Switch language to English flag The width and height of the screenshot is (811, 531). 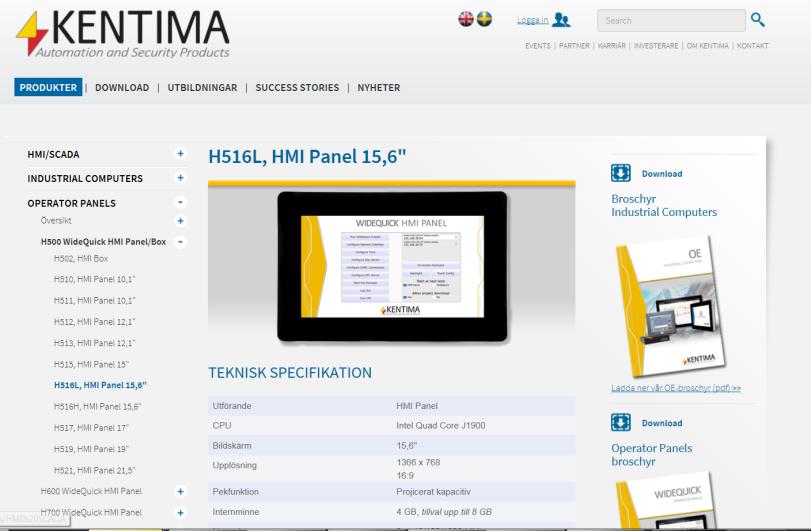coord(466,19)
